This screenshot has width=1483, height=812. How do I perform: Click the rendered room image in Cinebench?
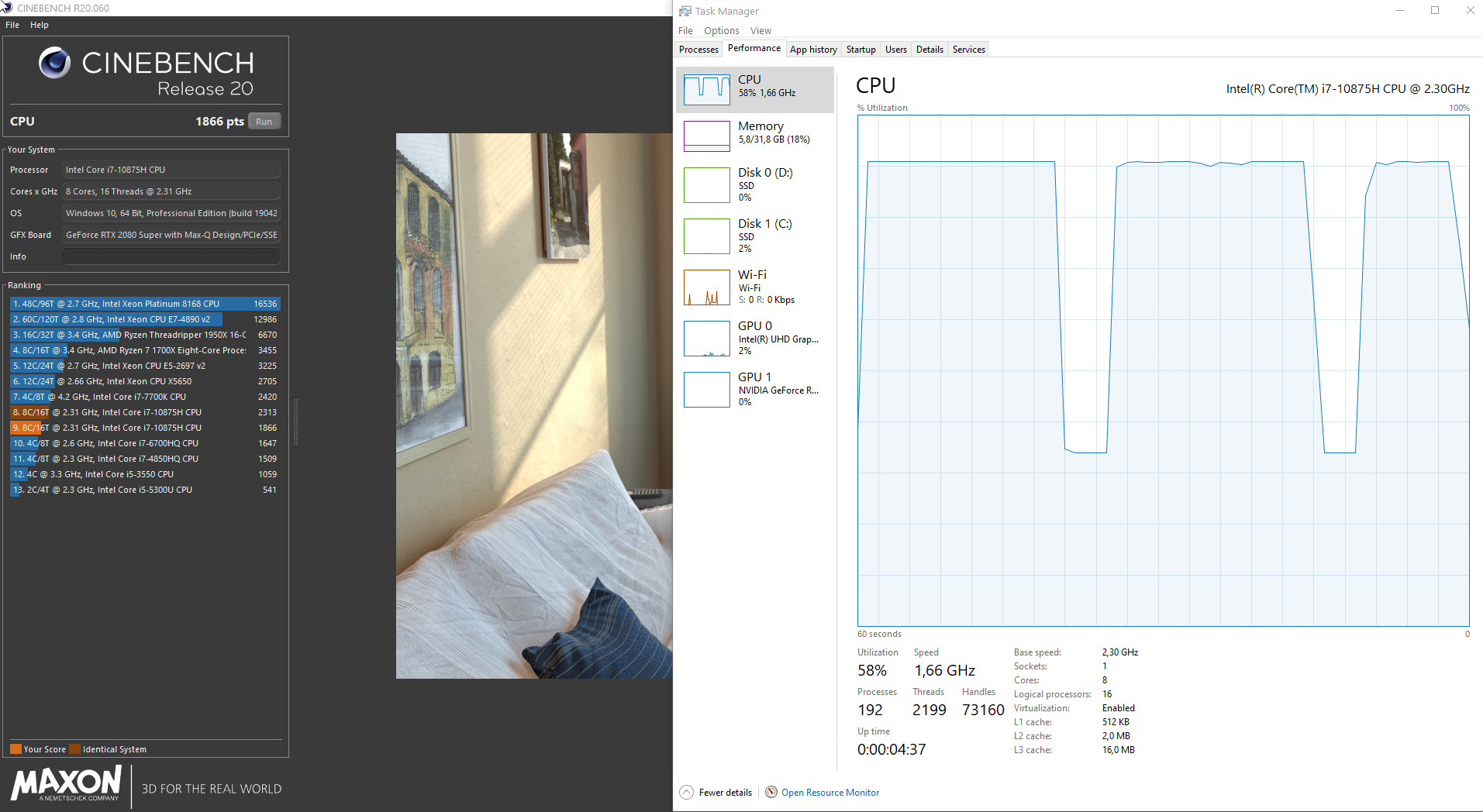534,406
